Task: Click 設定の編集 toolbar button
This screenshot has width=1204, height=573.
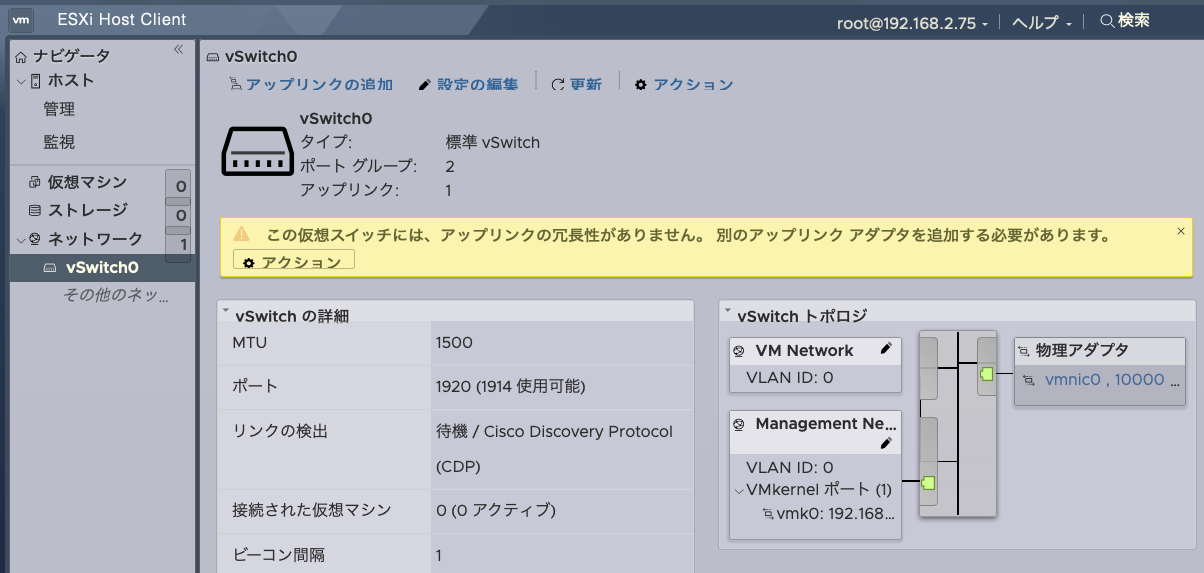Action: coord(468,85)
